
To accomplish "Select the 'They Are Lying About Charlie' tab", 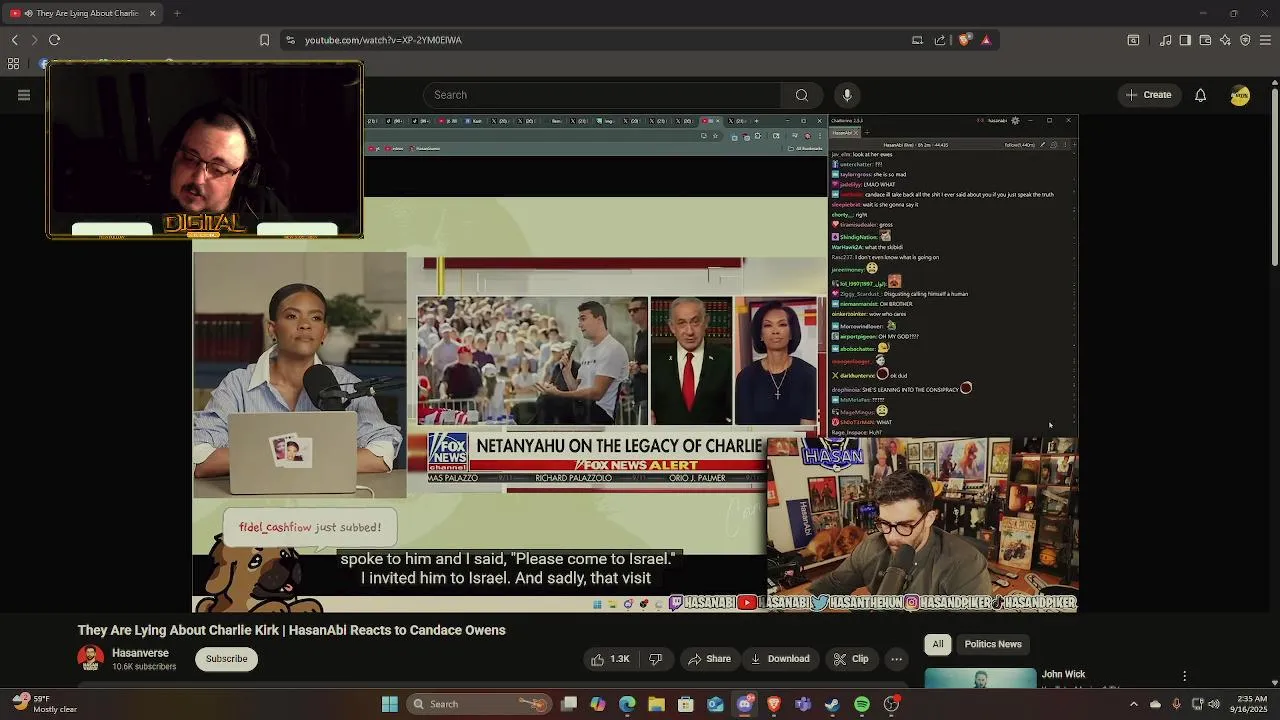I will 82,13.
